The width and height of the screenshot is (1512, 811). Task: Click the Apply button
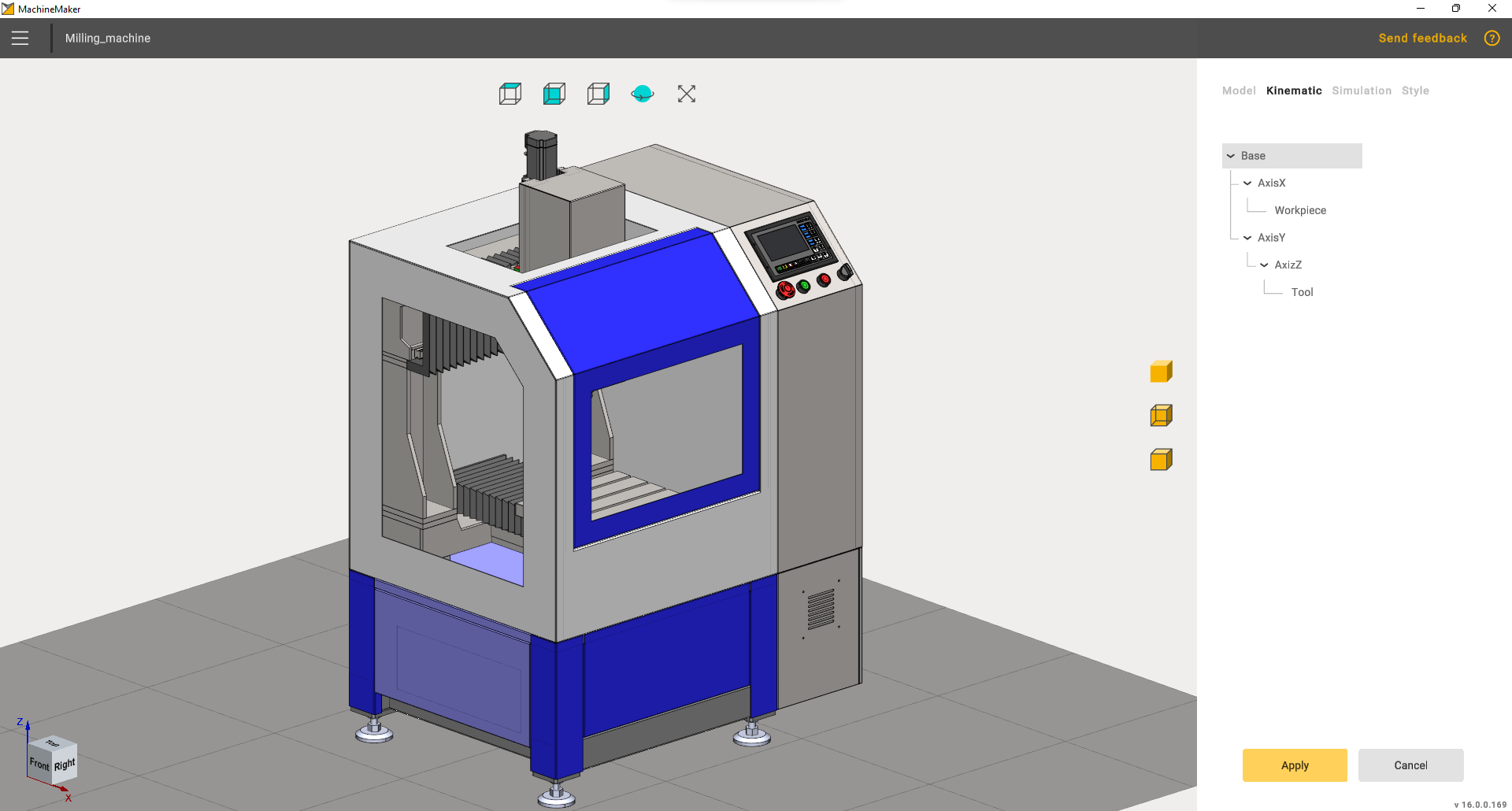click(1295, 765)
